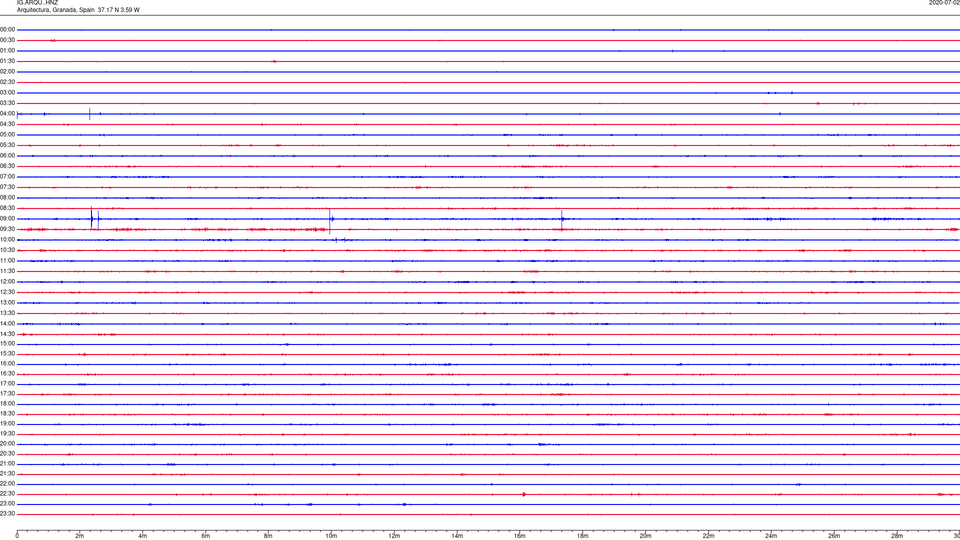Select the 02:30 time row label
Image resolution: width=960 pixels, height=540 pixels.
coord(7,81)
